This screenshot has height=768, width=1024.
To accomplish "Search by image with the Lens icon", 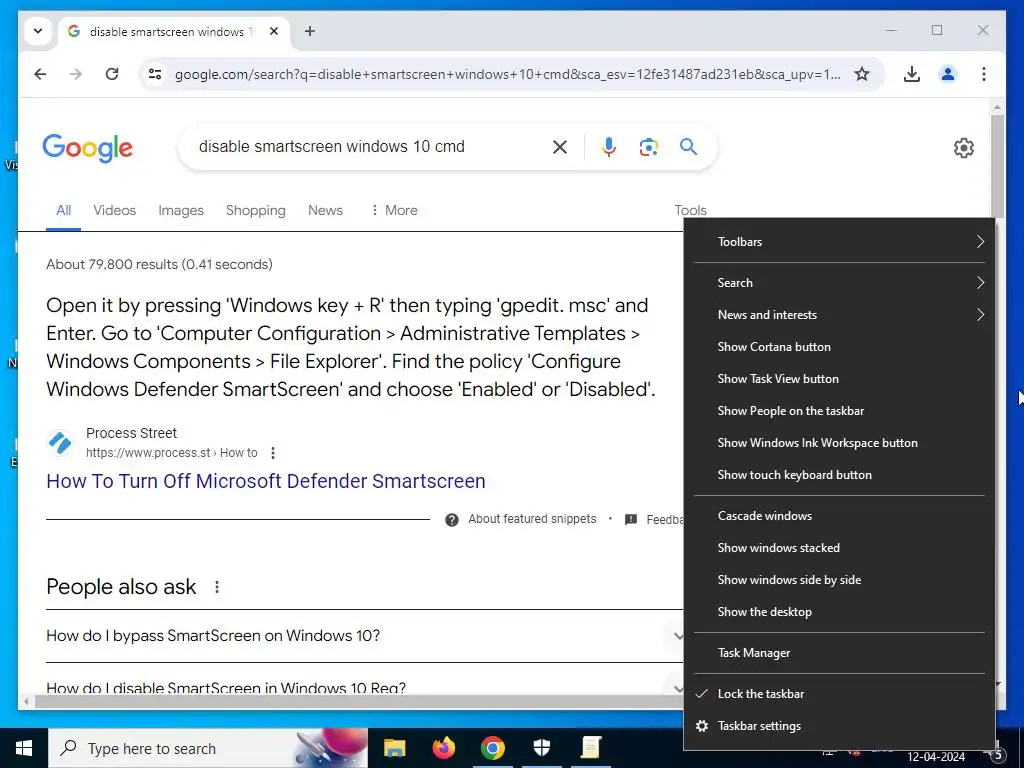I will (x=648, y=147).
